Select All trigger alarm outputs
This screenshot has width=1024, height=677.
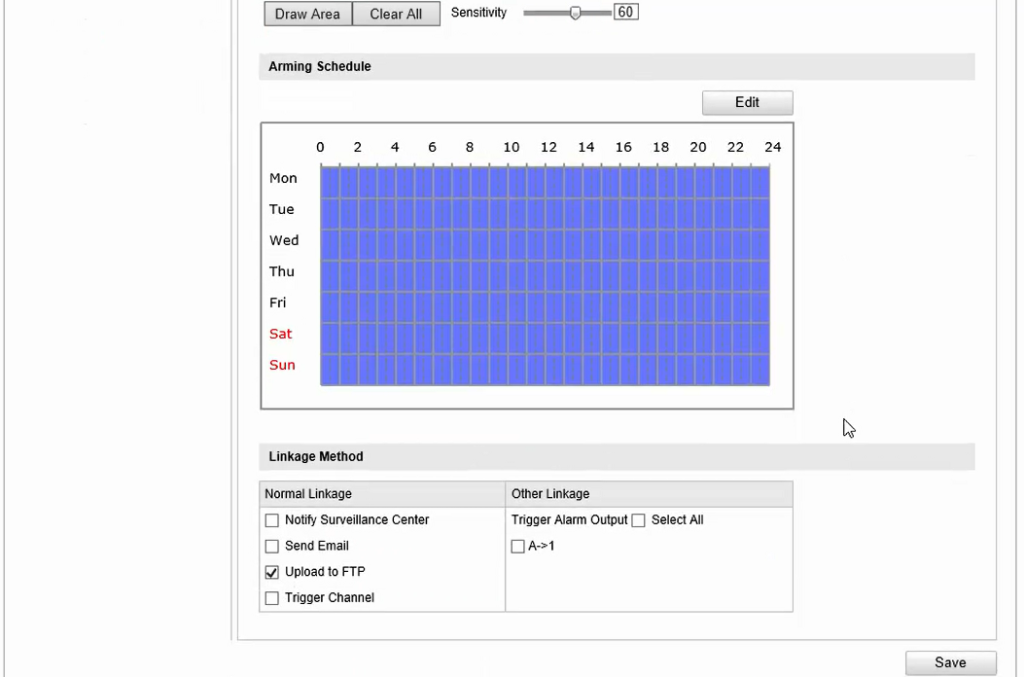[x=638, y=520]
